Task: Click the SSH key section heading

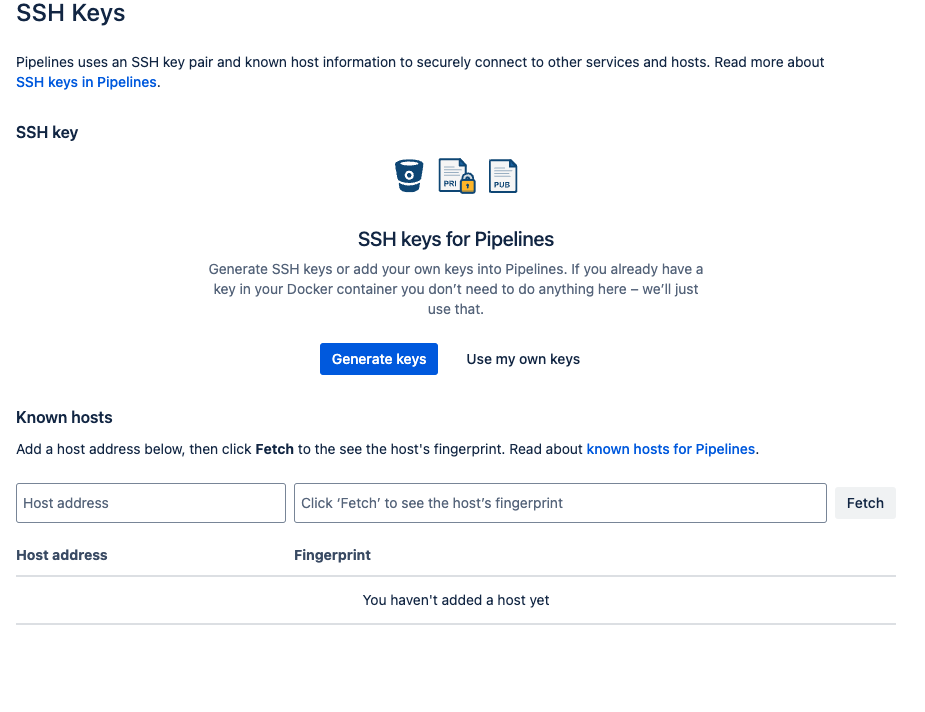Action: tap(47, 132)
